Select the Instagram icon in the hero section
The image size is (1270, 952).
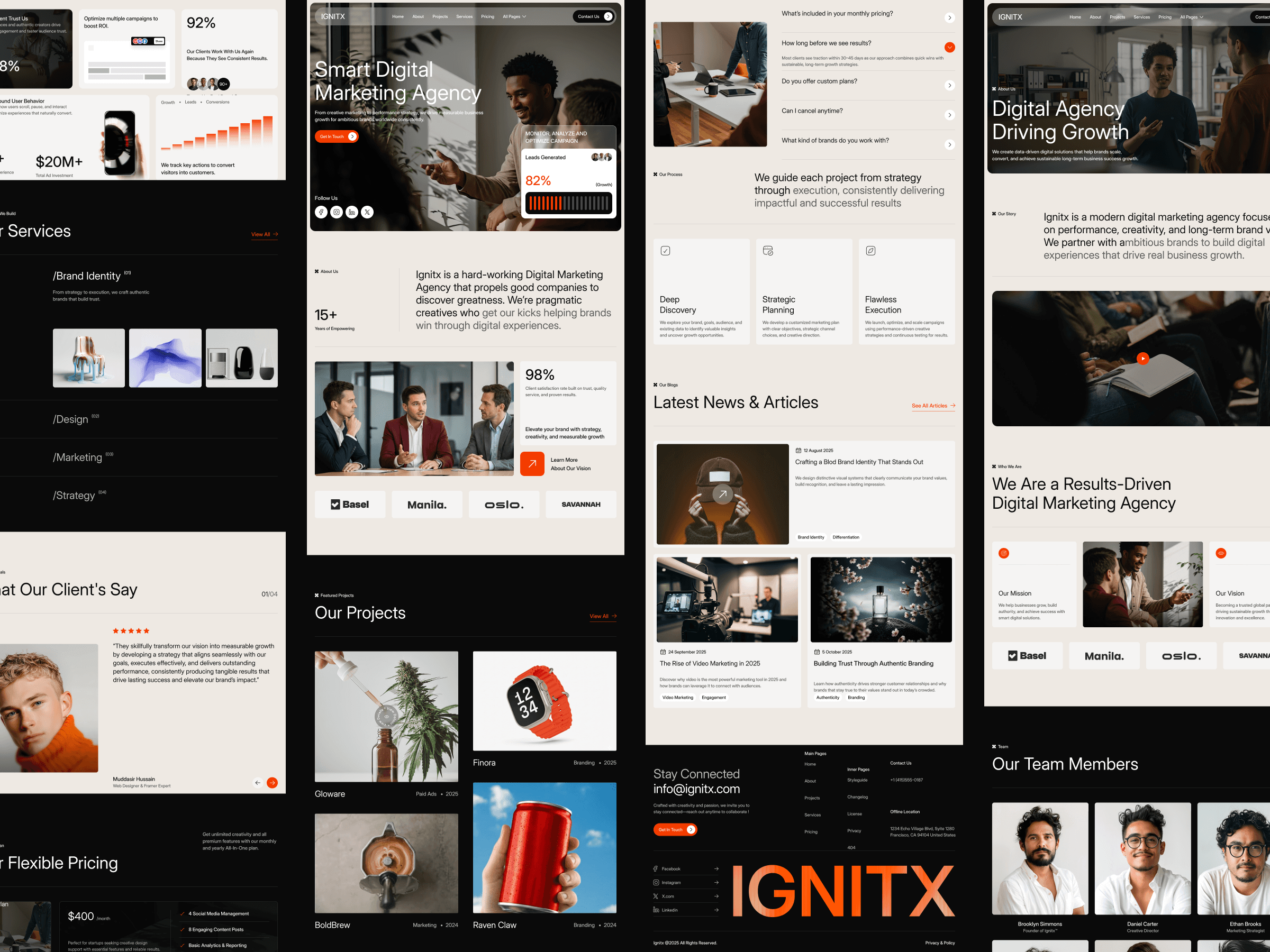(x=337, y=212)
